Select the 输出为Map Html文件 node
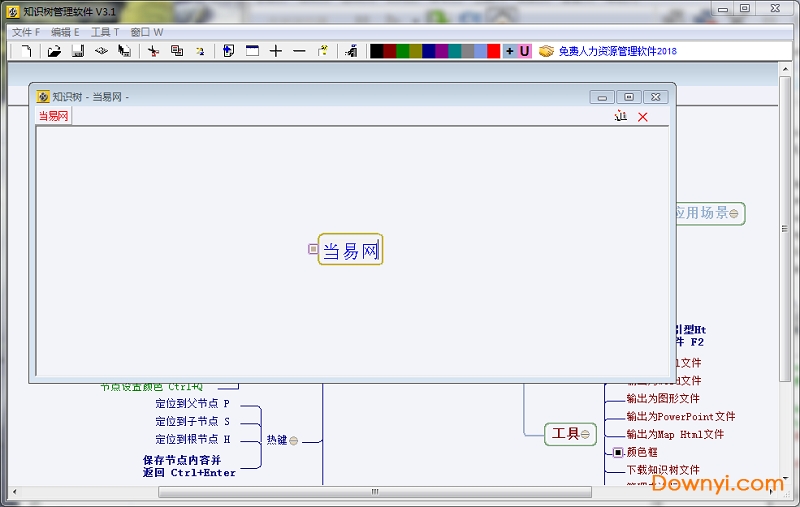This screenshot has height=507, width=800. (x=675, y=435)
